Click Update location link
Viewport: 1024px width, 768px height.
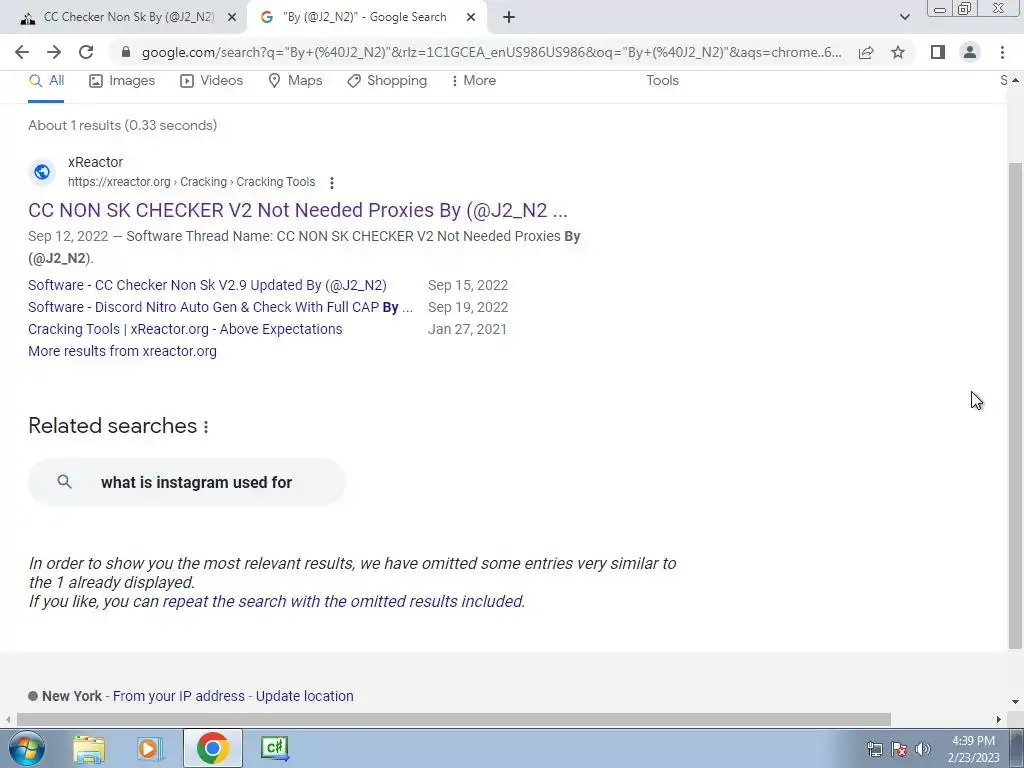pyautogui.click(x=304, y=696)
